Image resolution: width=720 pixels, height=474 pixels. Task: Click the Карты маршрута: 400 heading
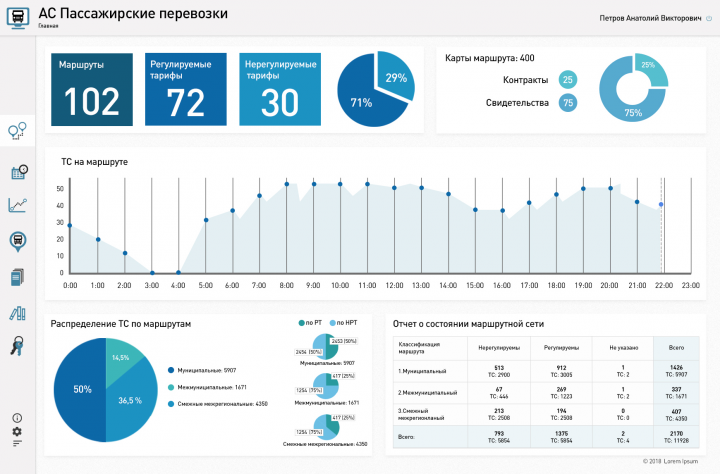click(489, 58)
